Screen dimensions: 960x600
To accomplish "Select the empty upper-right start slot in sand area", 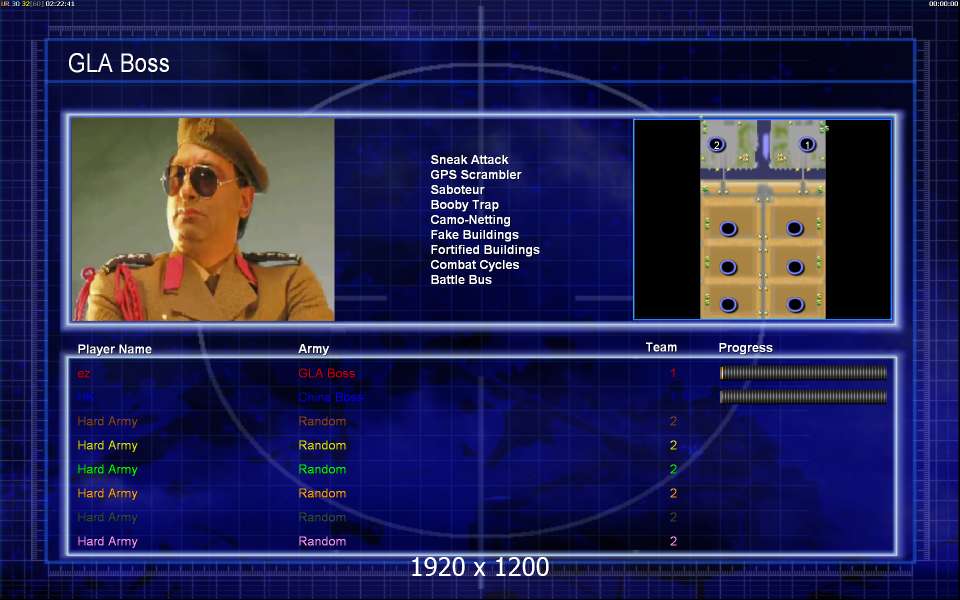I will (x=795, y=229).
